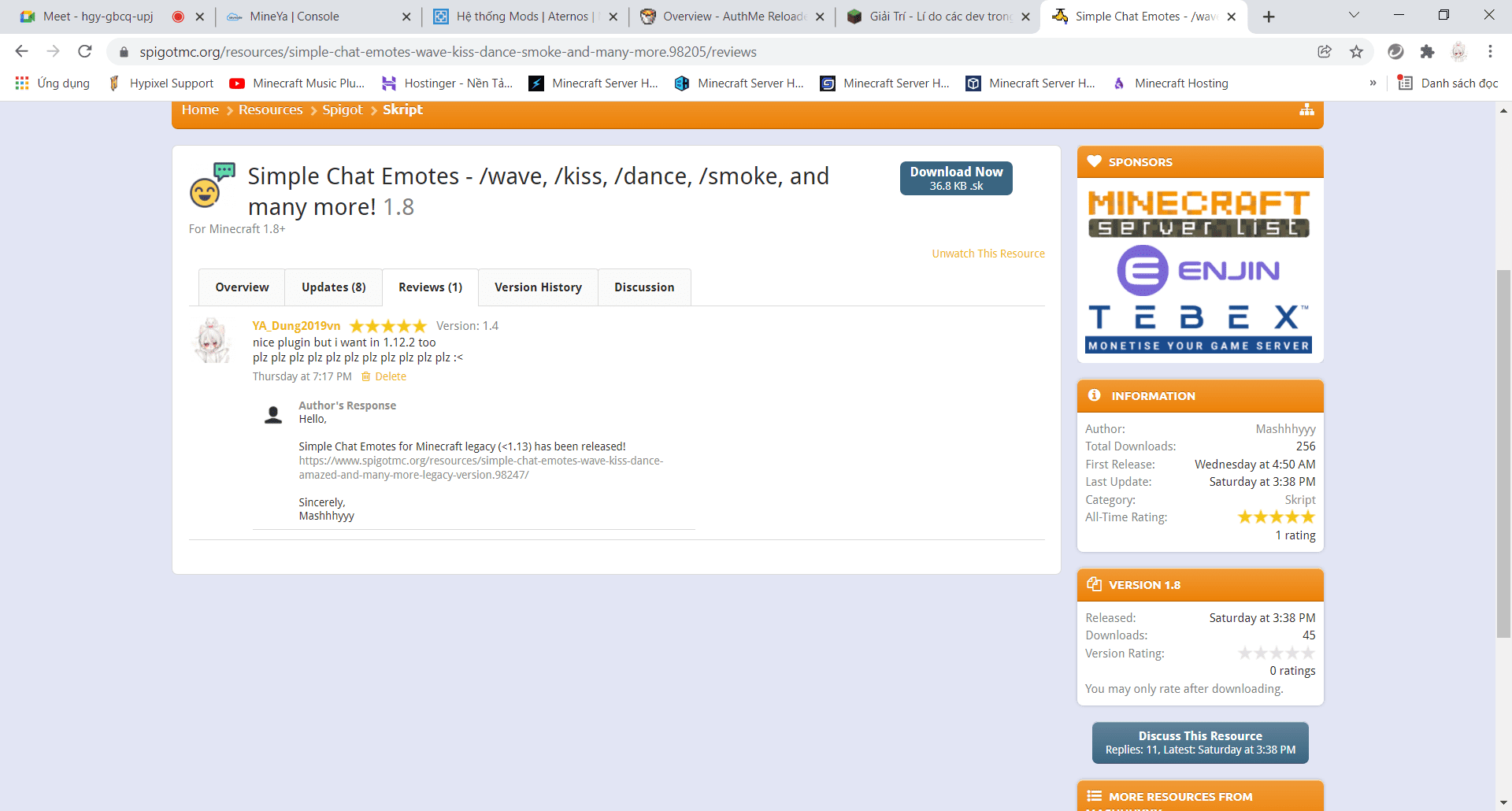Open the Minecraft Hosting bookmark
This screenshot has width=1512, height=811.
pyautogui.click(x=1170, y=83)
